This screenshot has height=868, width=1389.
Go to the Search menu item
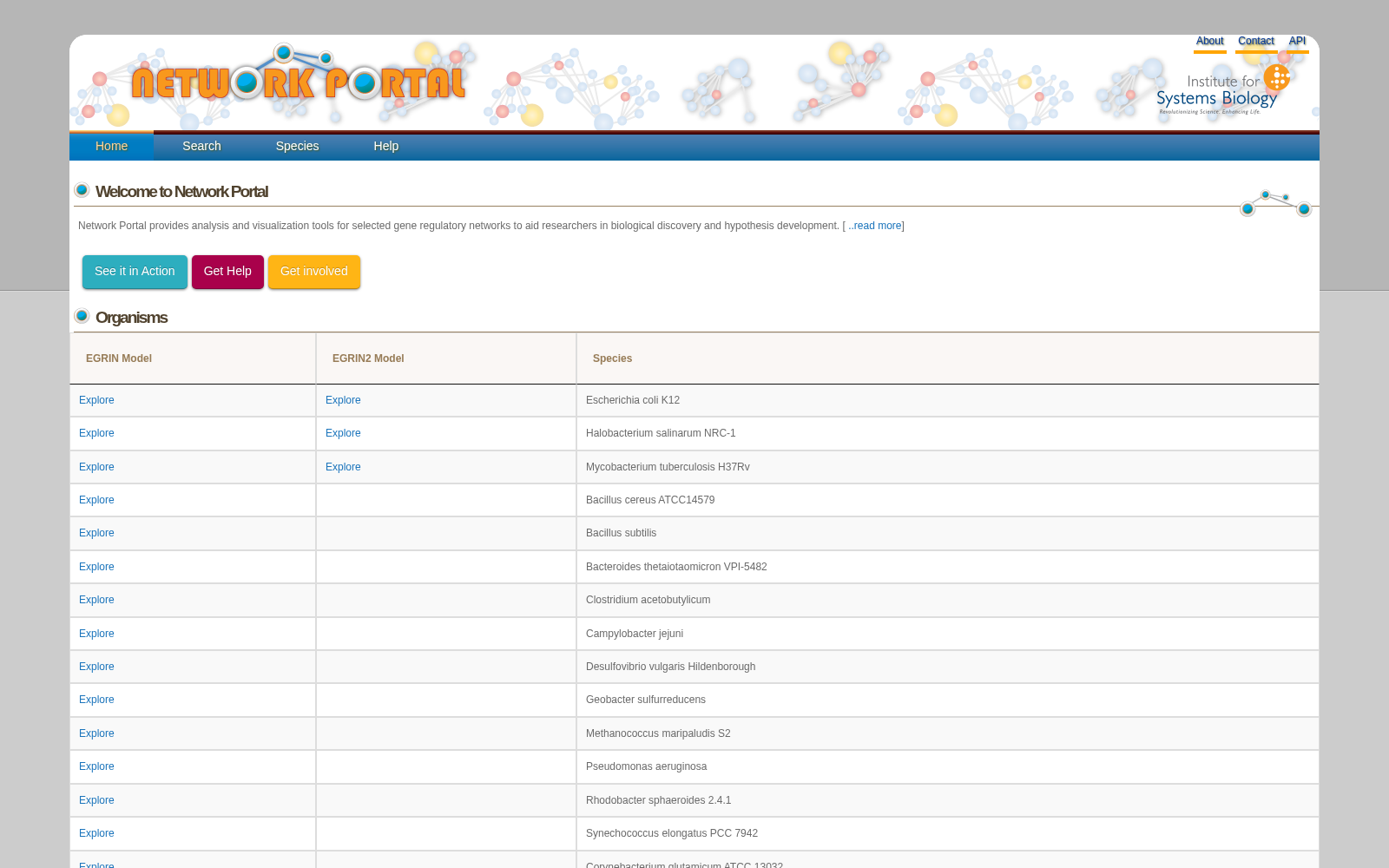tap(201, 146)
